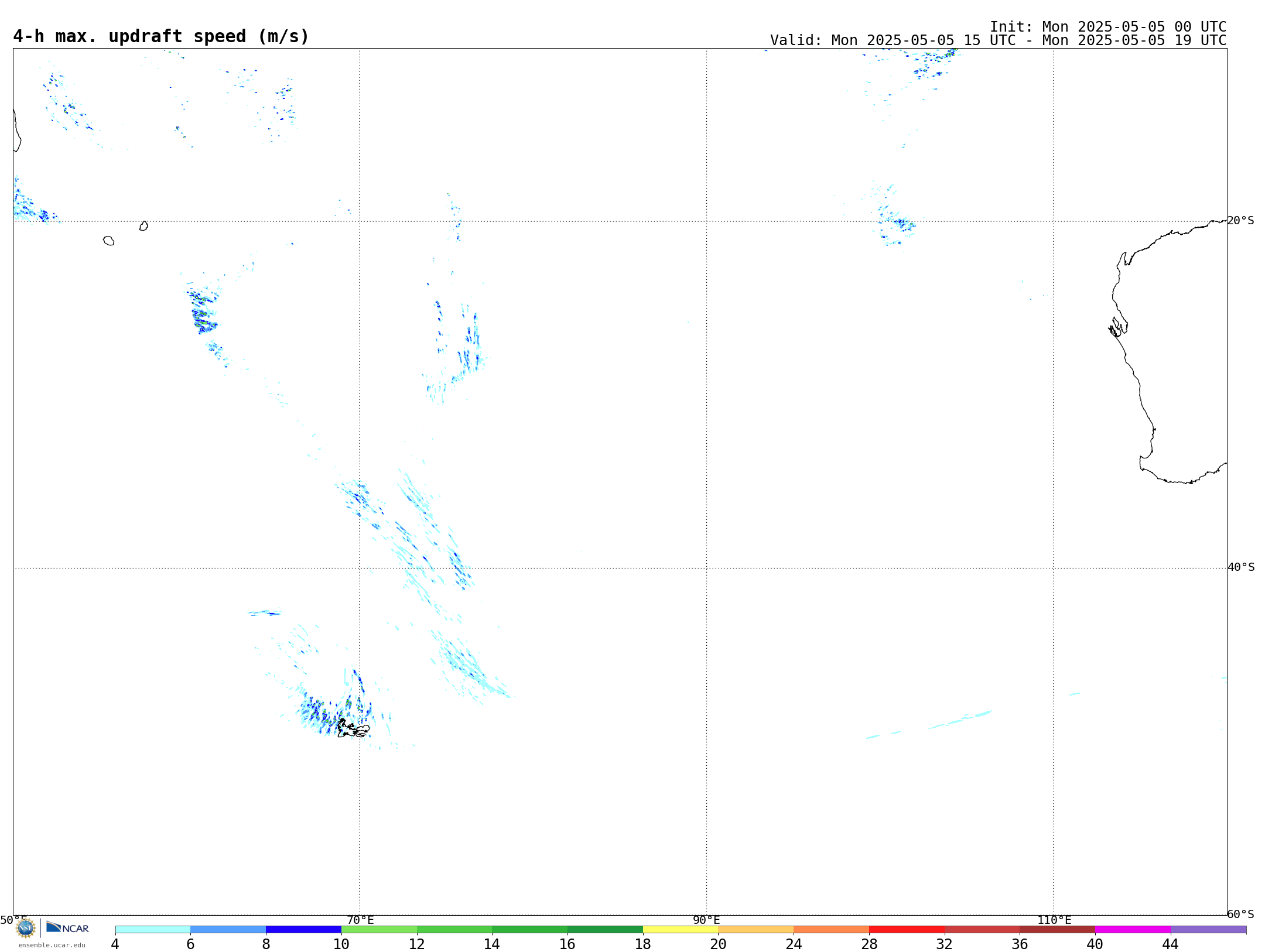Click the colorbar tick label '4'
Screen dimensions: 1265x952
115,944
